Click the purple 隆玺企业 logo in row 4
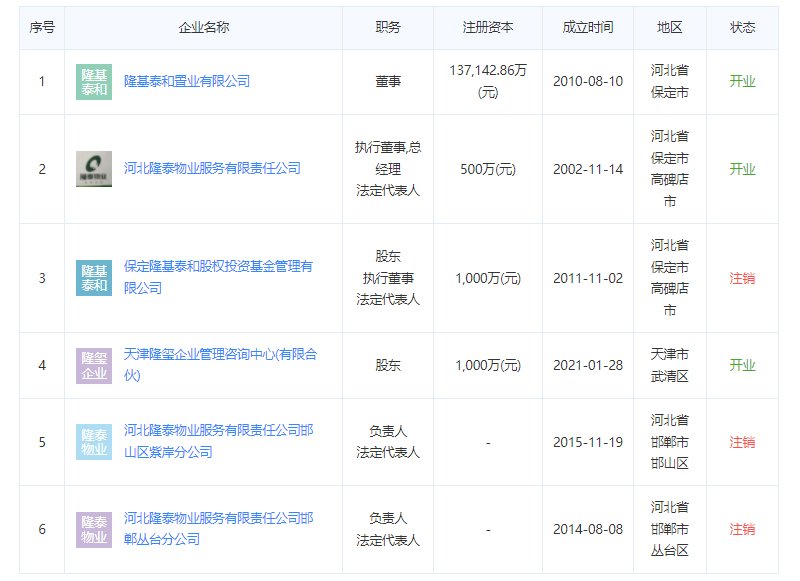 pos(94,366)
